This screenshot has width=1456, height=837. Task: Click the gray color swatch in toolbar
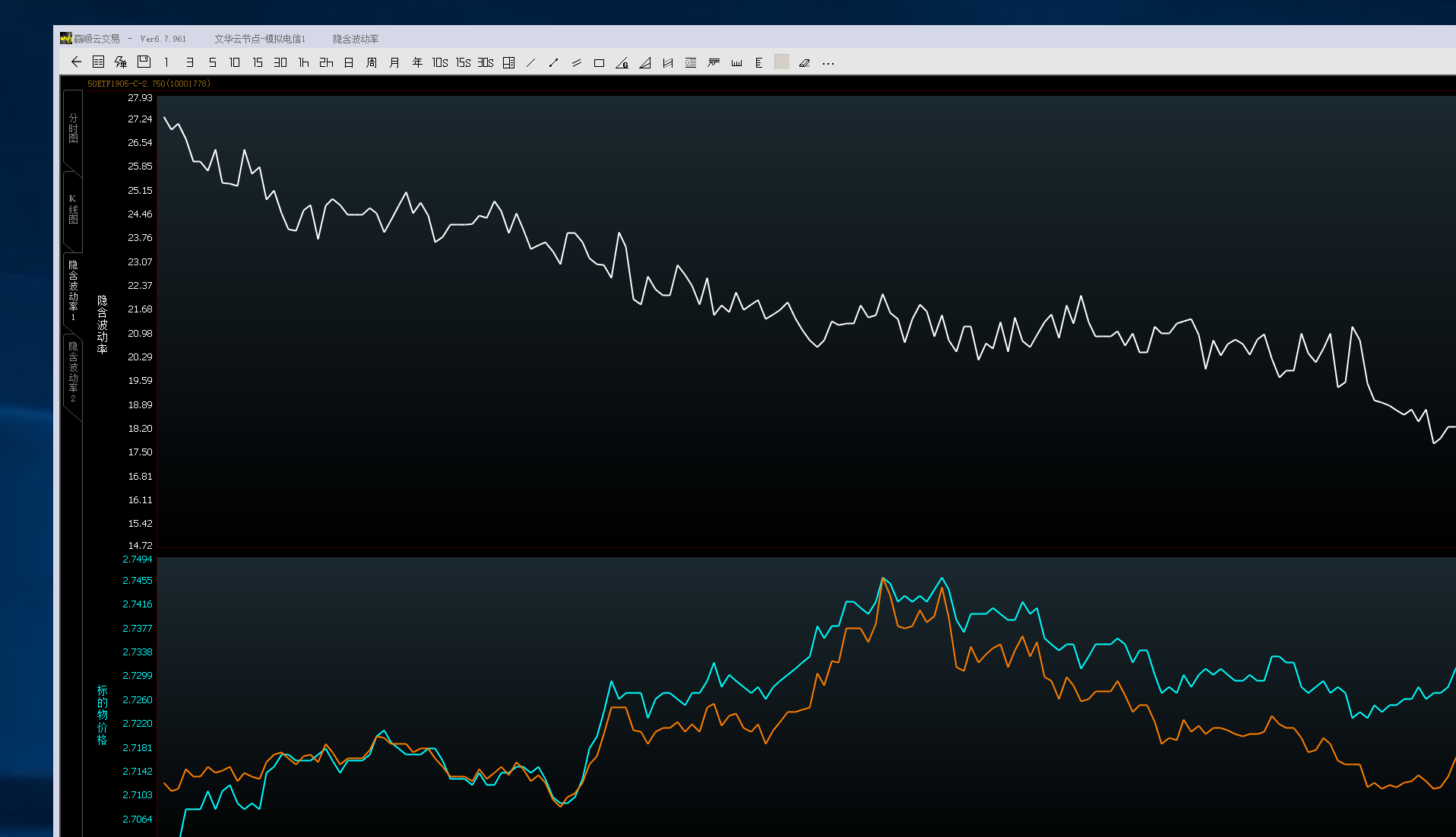781,62
